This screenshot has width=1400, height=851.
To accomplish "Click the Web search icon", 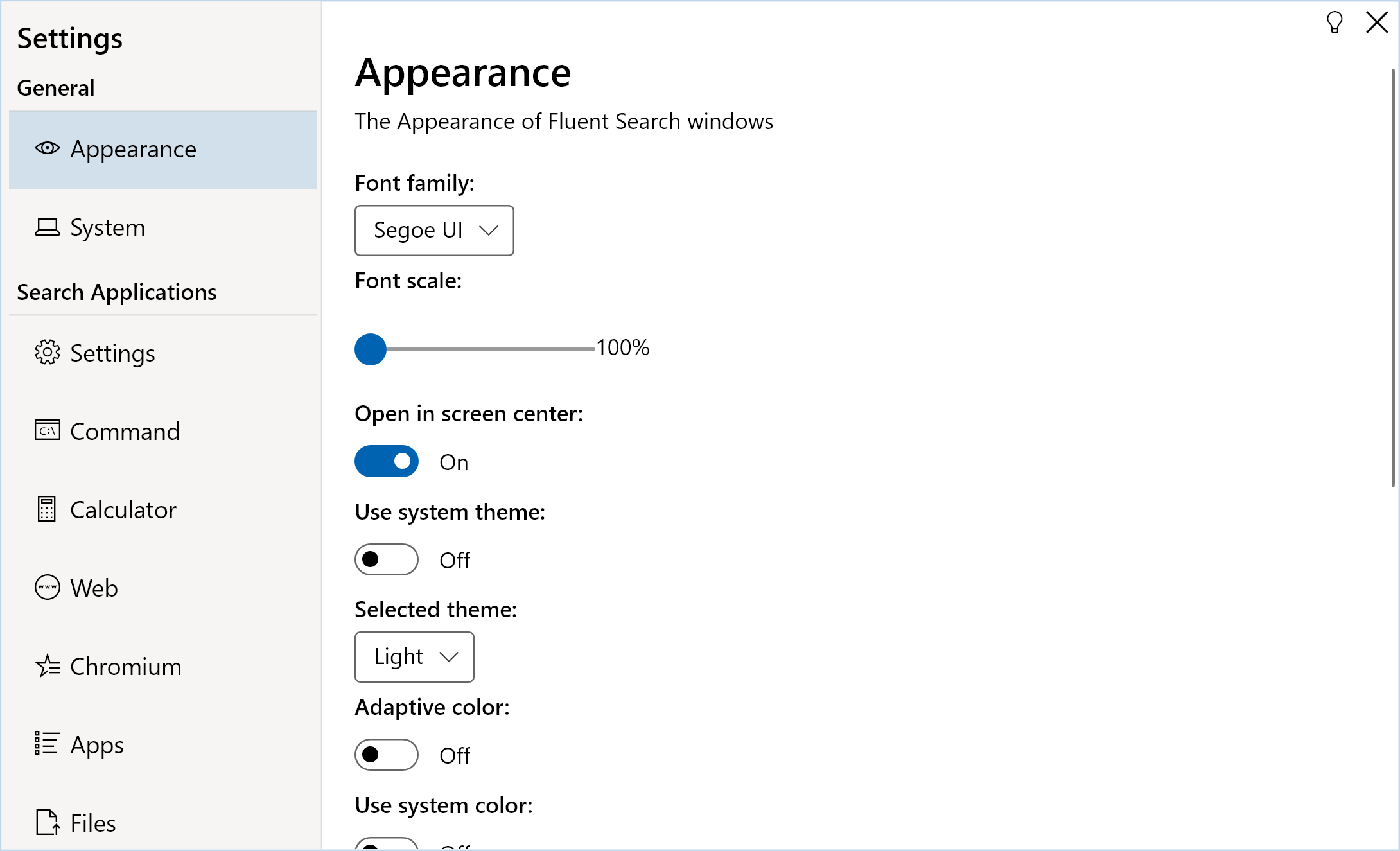I will pos(46,588).
